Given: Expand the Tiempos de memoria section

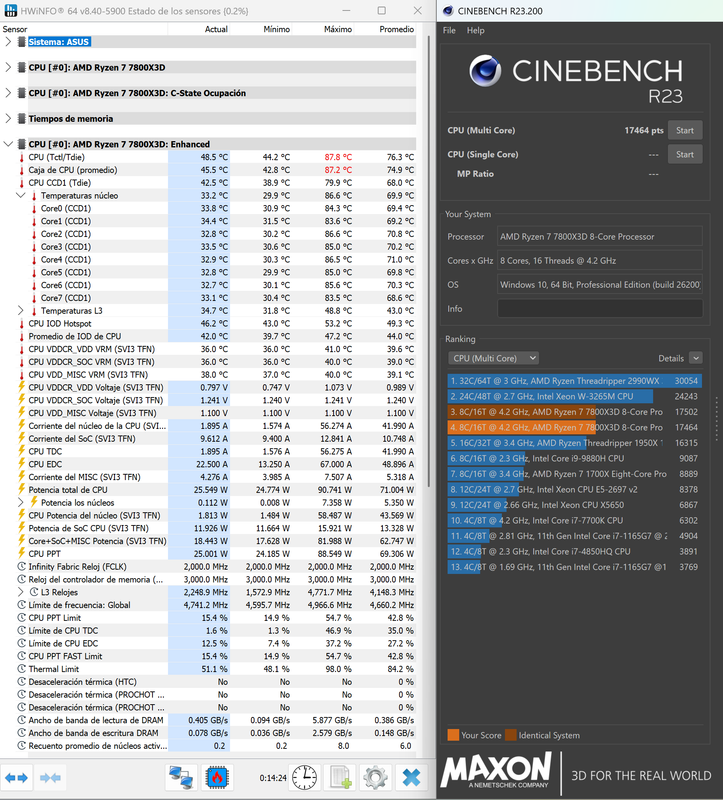Looking at the screenshot, I should 8,118.
